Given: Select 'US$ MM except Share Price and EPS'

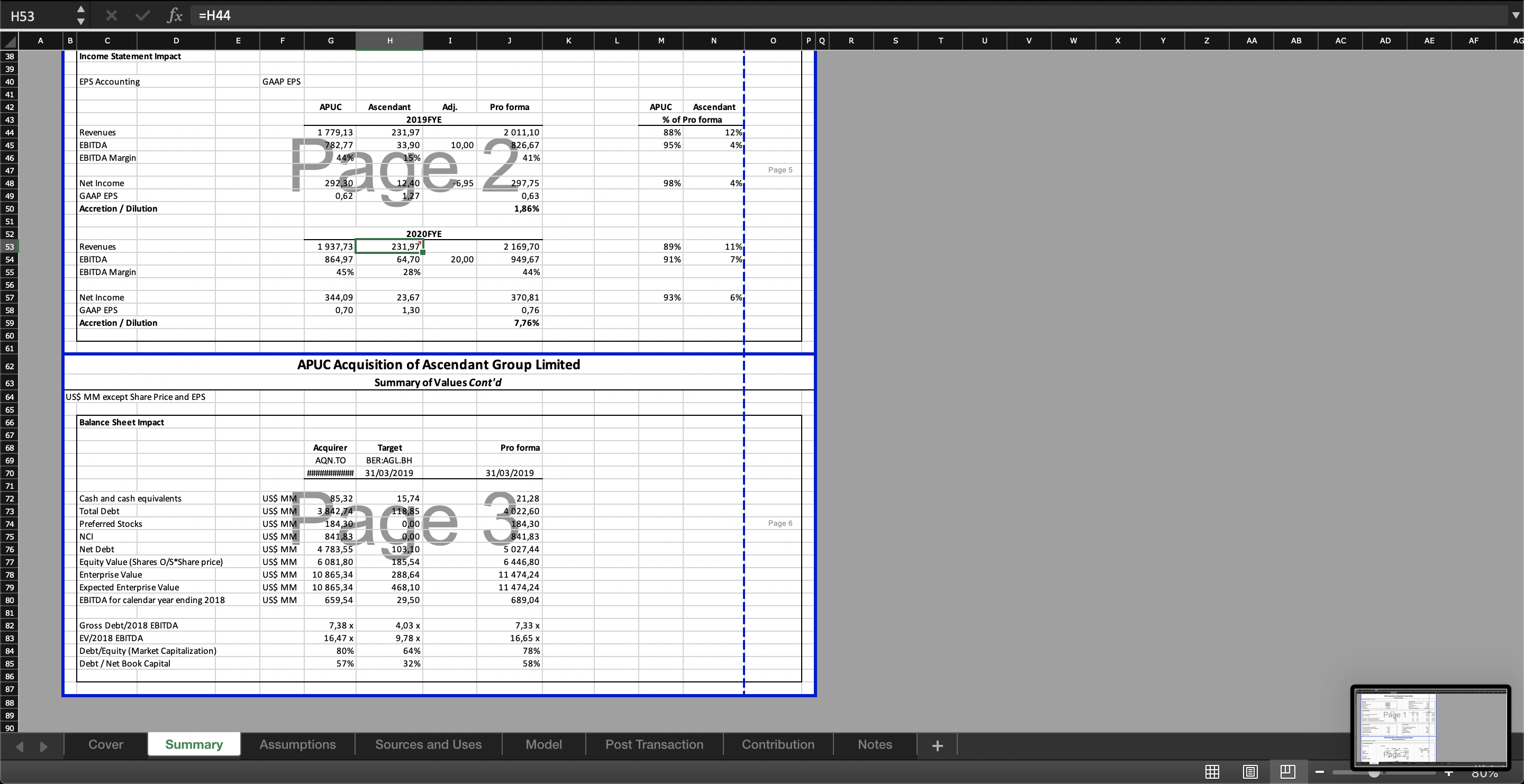Looking at the screenshot, I should point(135,397).
